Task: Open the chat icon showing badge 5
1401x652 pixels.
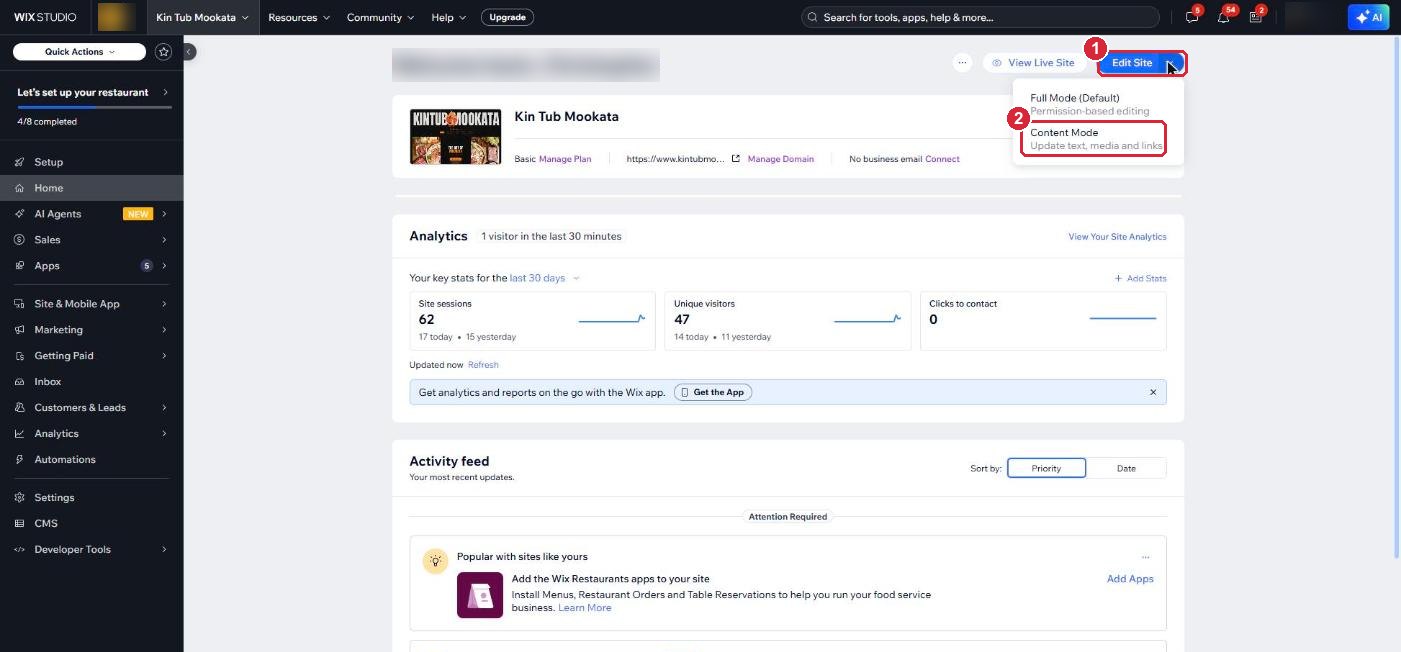Action: [x=1192, y=17]
